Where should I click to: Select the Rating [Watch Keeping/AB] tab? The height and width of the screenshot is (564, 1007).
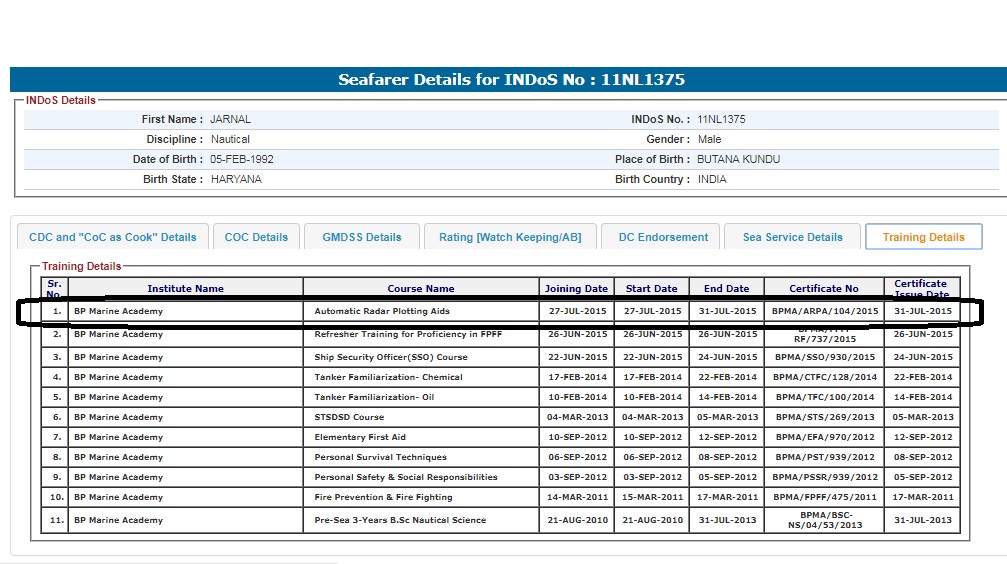[x=510, y=237]
